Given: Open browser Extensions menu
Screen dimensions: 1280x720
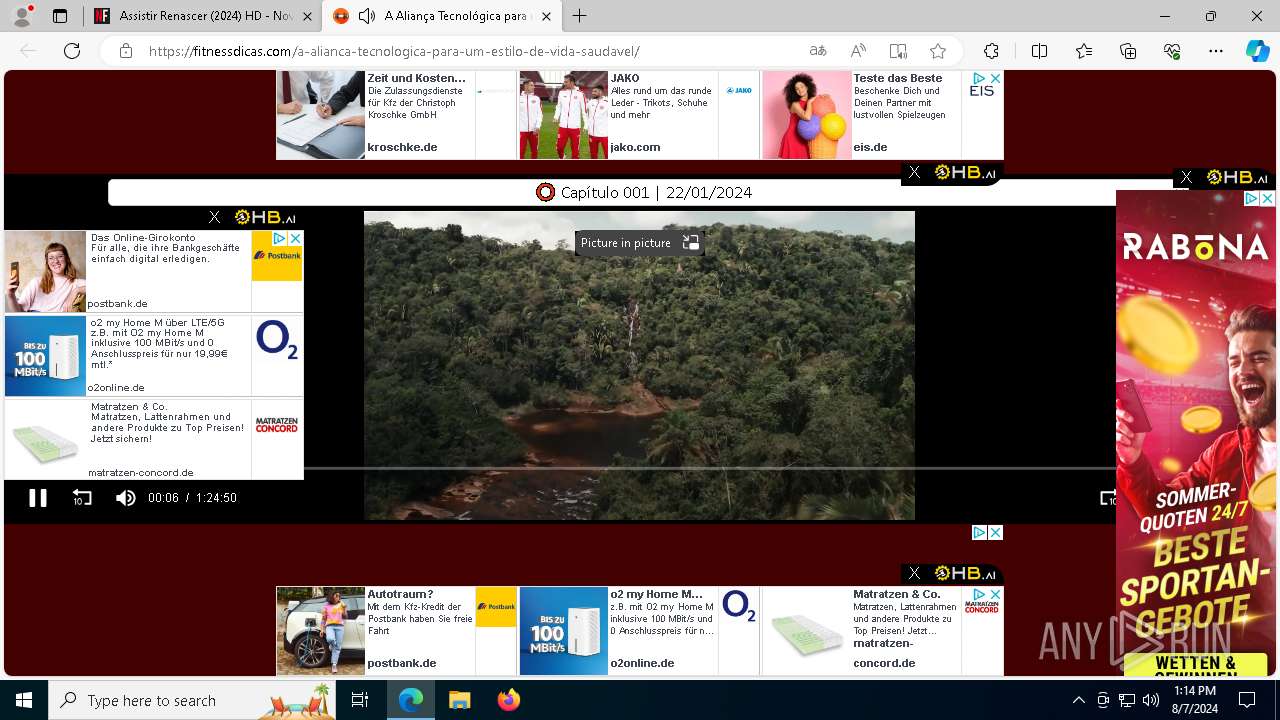Looking at the screenshot, I should coord(991,51).
